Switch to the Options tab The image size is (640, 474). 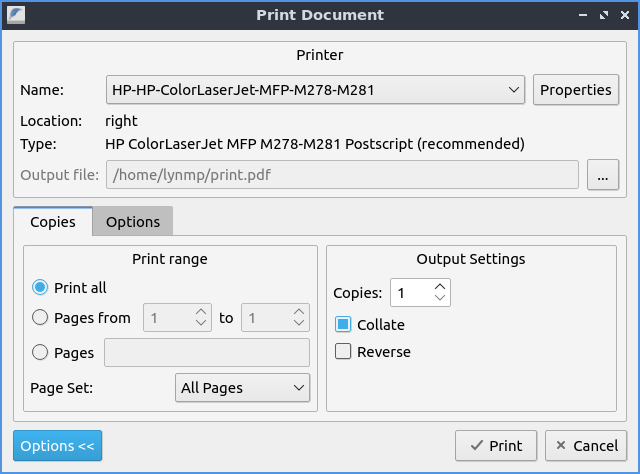click(x=133, y=222)
